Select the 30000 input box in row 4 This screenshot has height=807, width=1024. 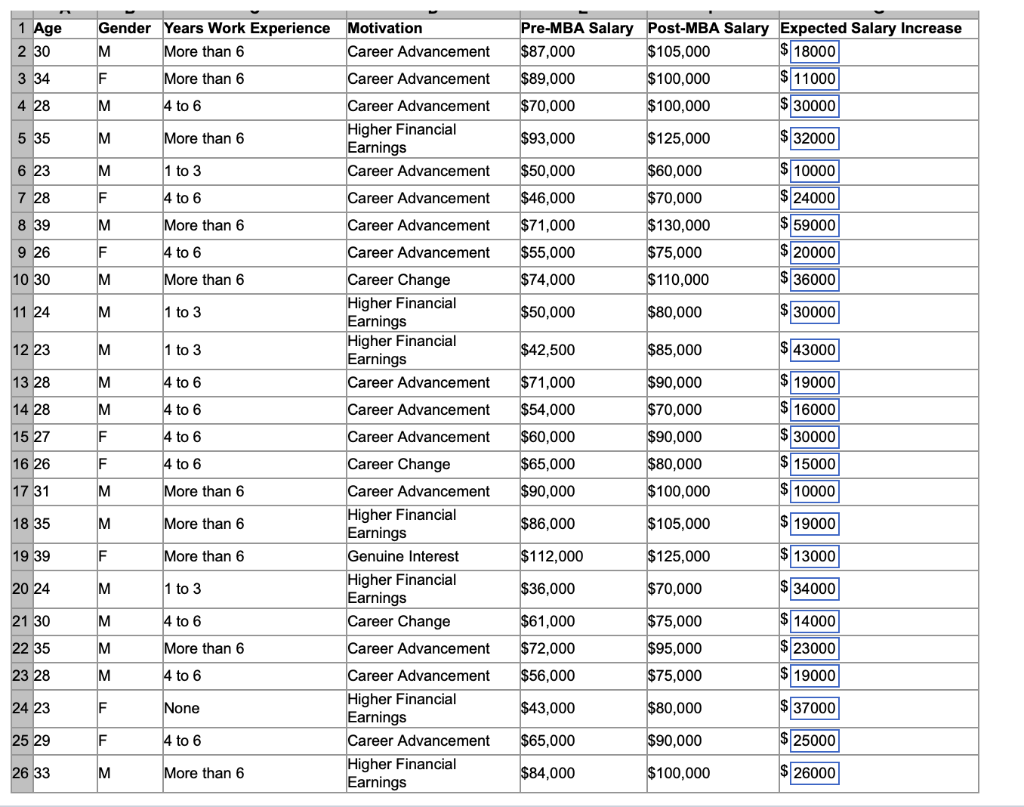[x=812, y=105]
